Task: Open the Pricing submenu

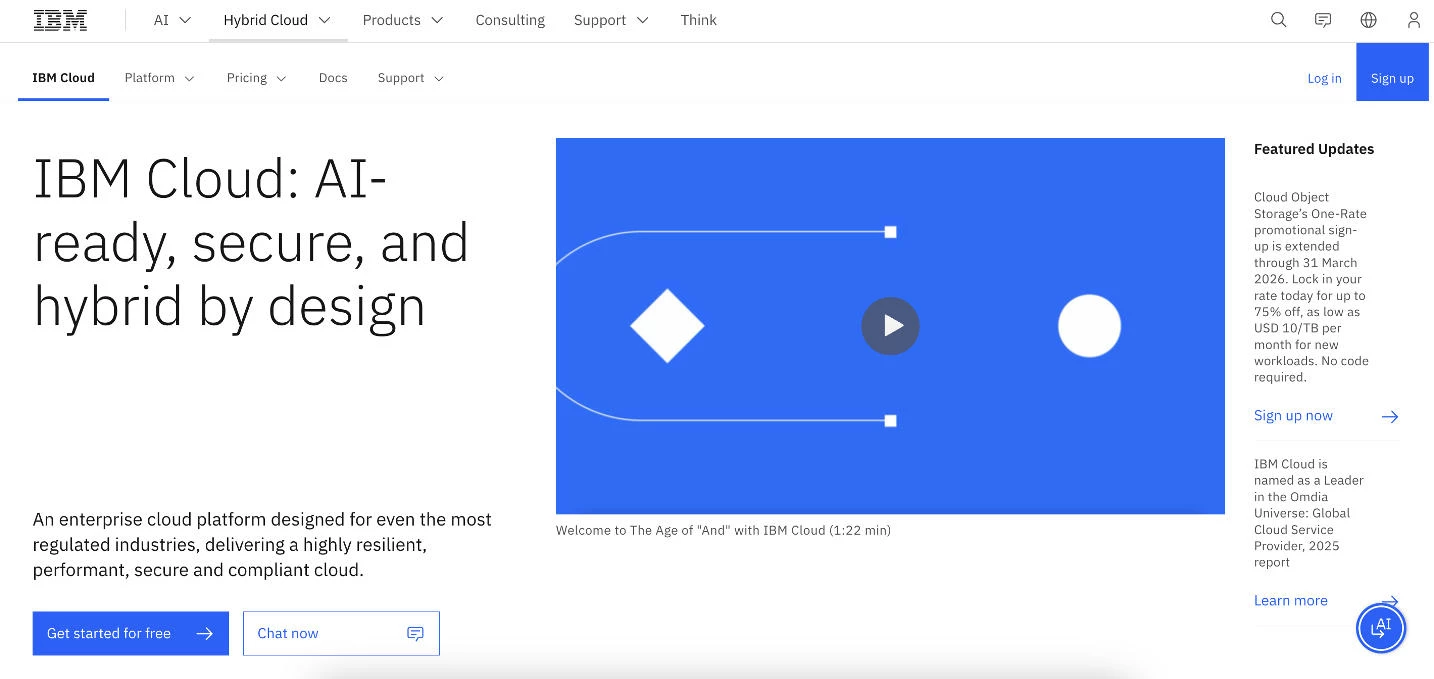Action: tap(257, 78)
